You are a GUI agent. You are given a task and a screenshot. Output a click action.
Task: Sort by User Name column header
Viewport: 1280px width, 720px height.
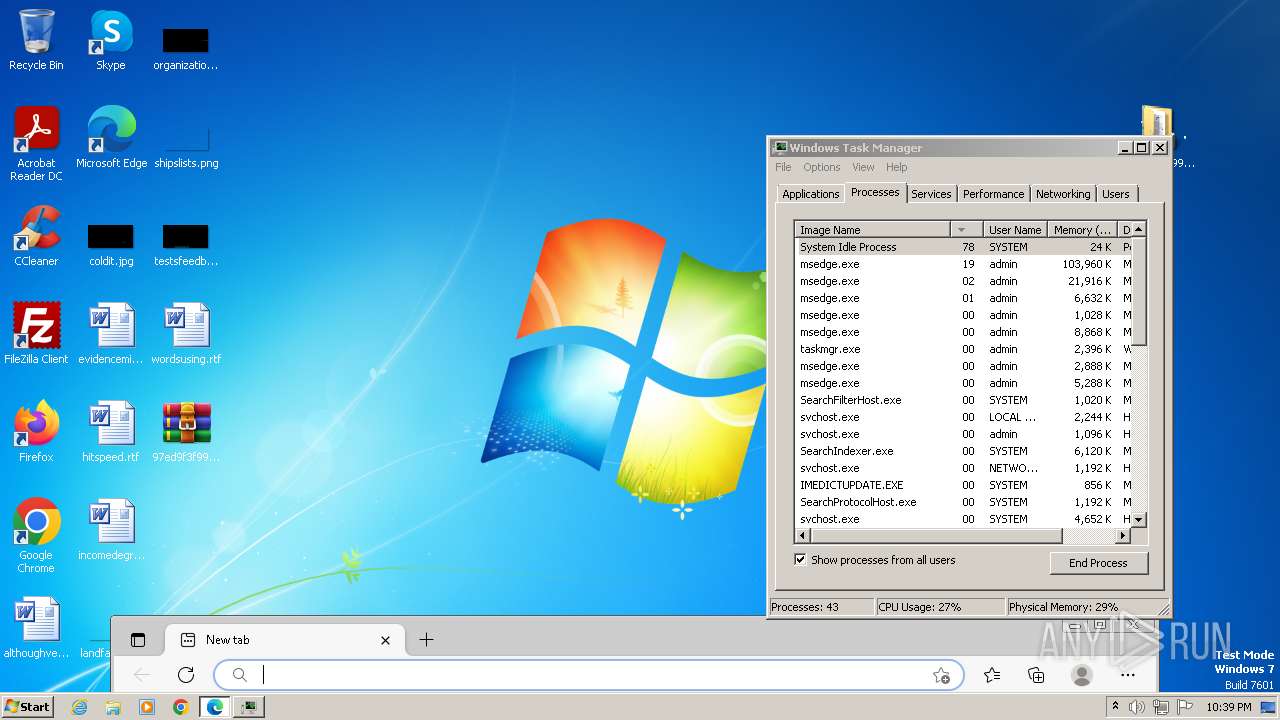(1015, 230)
